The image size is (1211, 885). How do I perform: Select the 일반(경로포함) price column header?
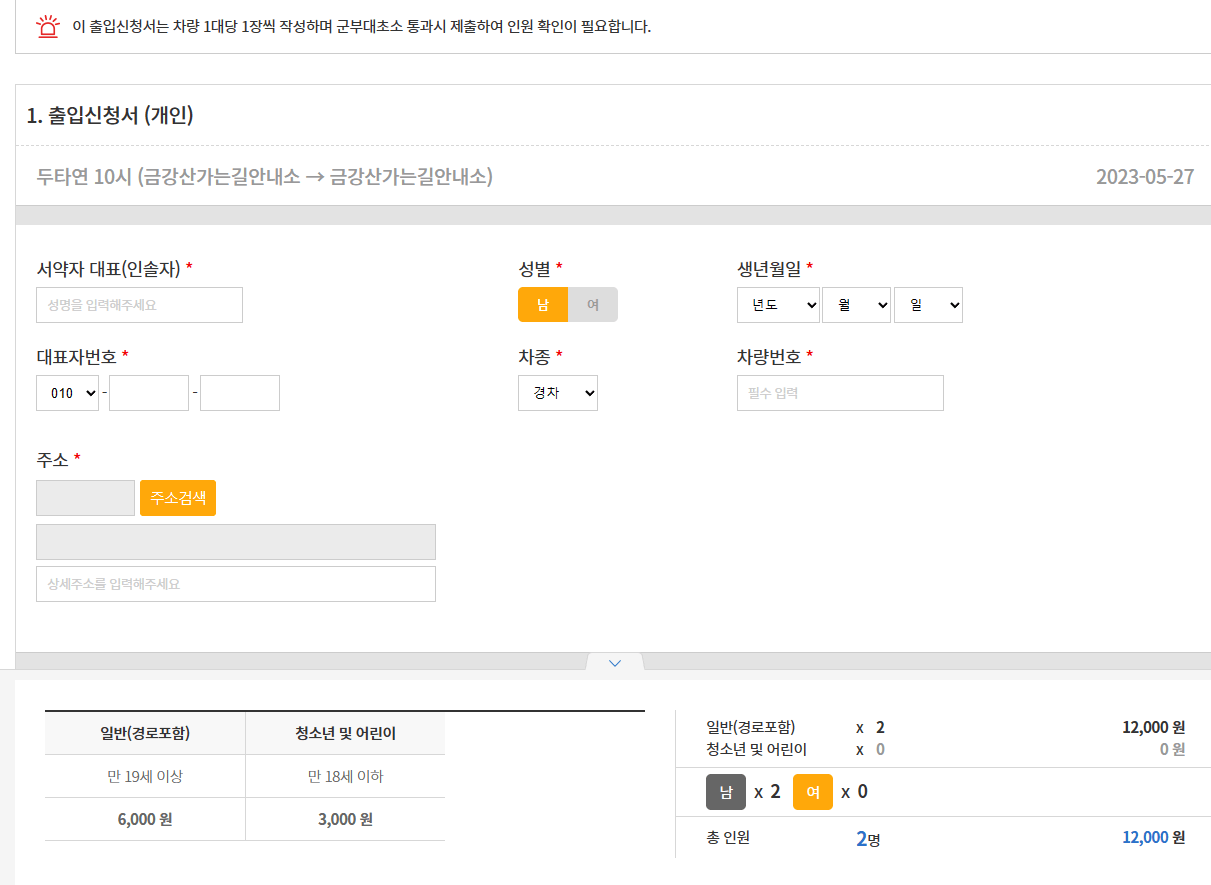145,732
